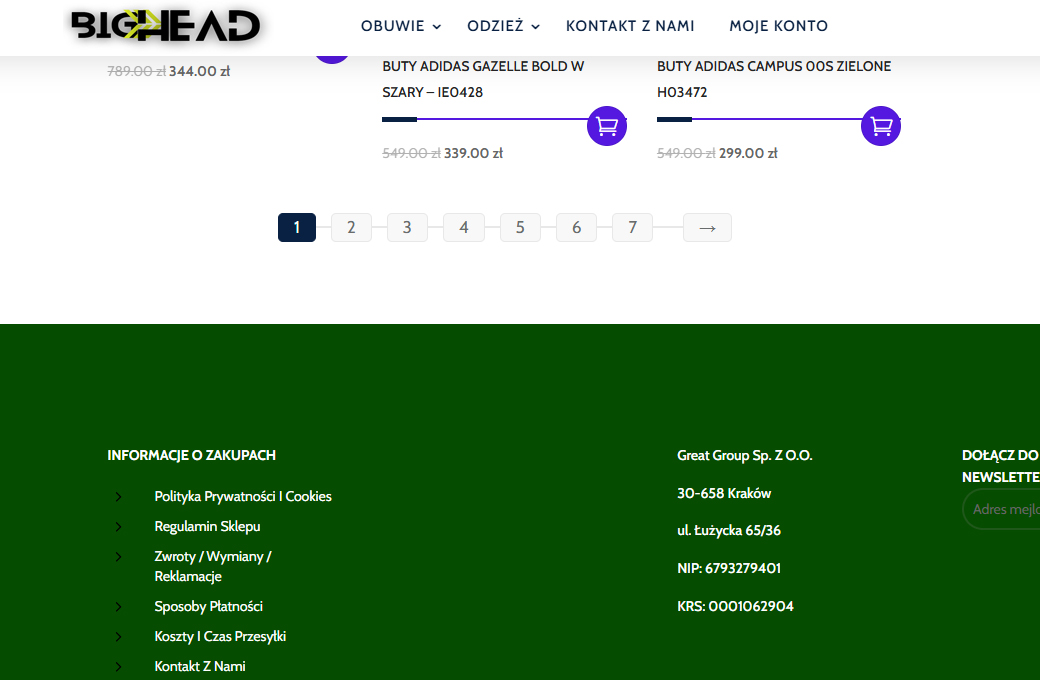Add Adidas Campus 00s Zielone to cart
The width and height of the screenshot is (1040, 680).
[881, 126]
